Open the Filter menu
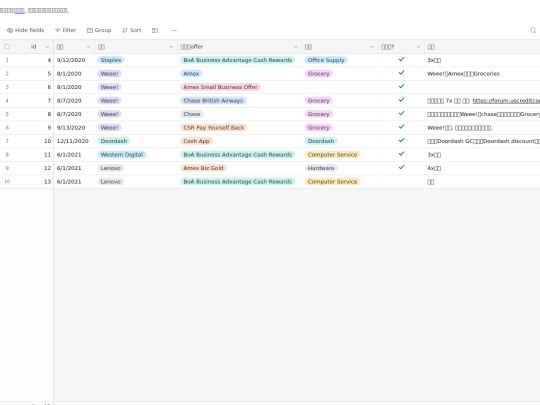The height and width of the screenshot is (405, 540). click(x=65, y=30)
